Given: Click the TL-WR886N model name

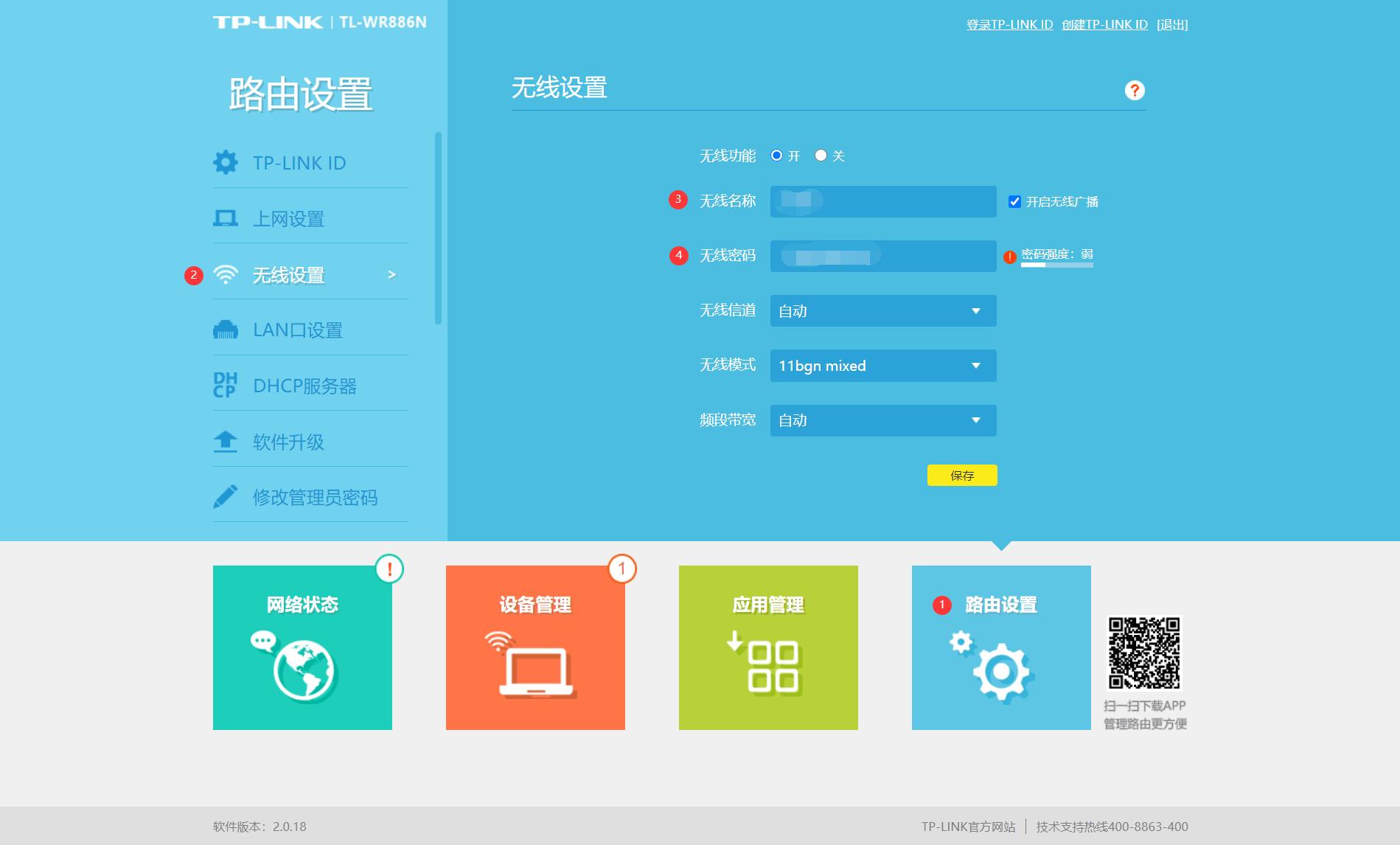Looking at the screenshot, I should pyautogui.click(x=383, y=22).
